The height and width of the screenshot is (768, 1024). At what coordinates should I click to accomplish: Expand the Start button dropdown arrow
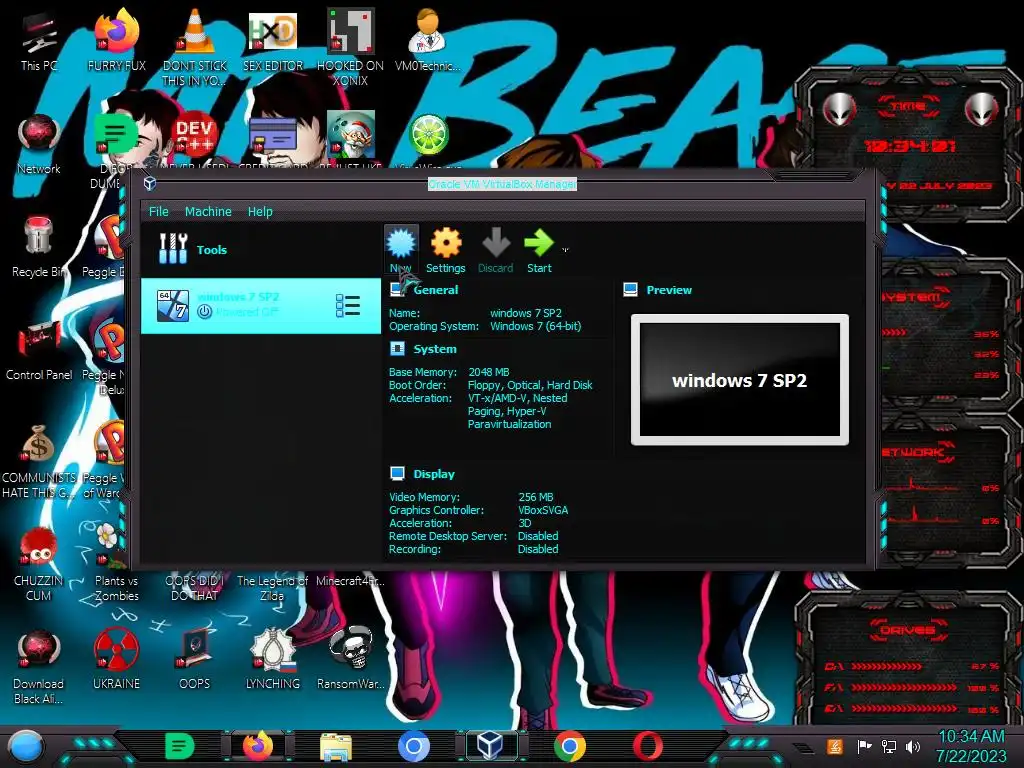[566, 249]
